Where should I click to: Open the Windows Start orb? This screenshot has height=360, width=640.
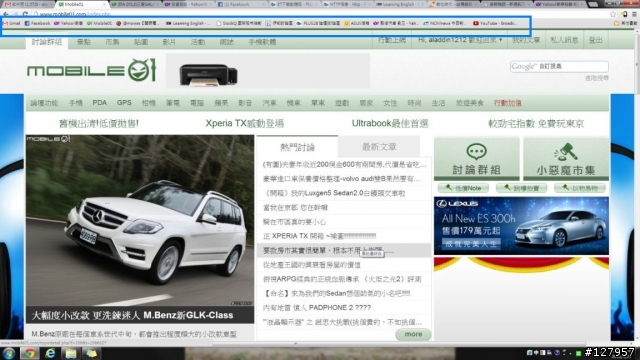click(9, 353)
